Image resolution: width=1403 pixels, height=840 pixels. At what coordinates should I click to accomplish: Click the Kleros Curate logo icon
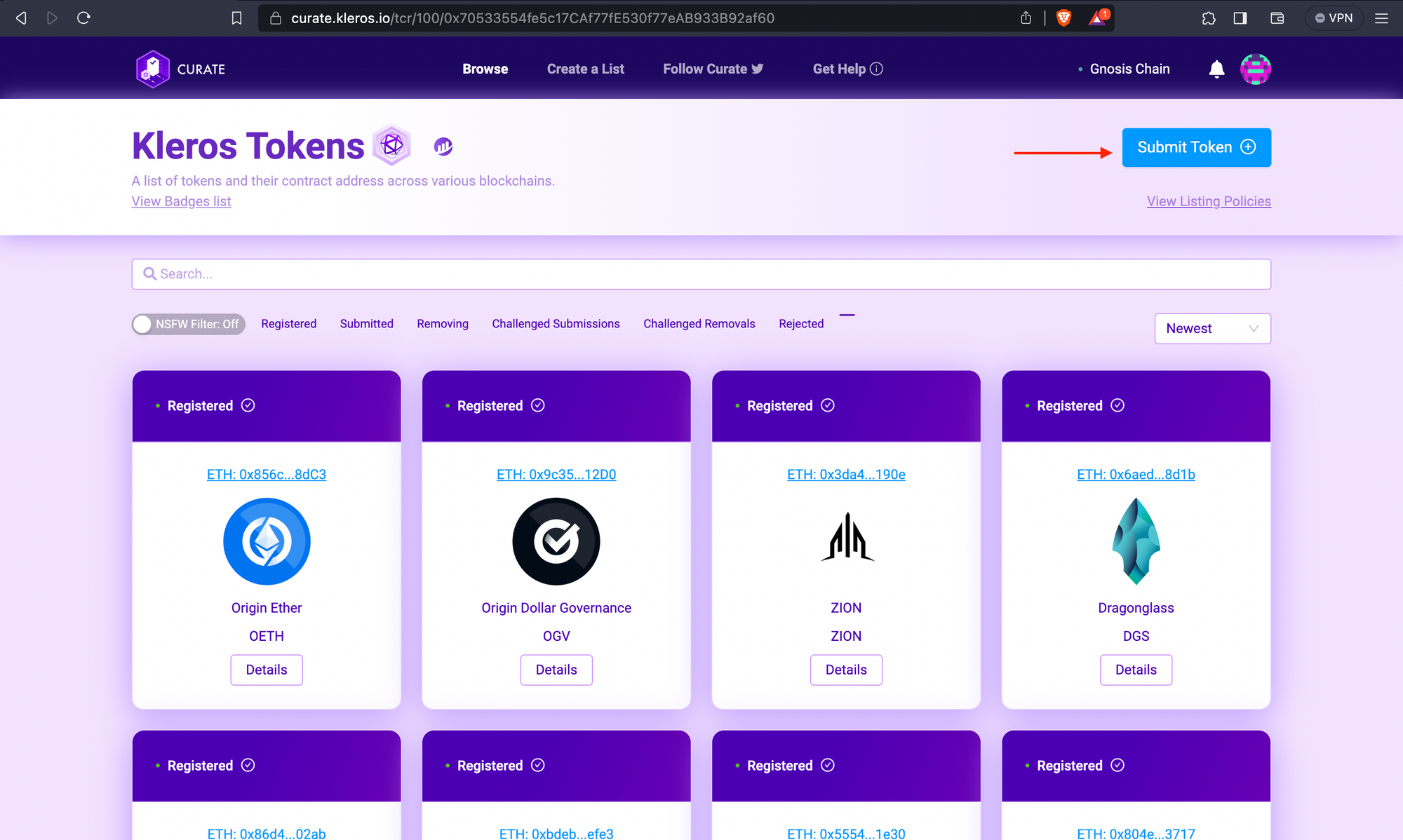tap(152, 69)
